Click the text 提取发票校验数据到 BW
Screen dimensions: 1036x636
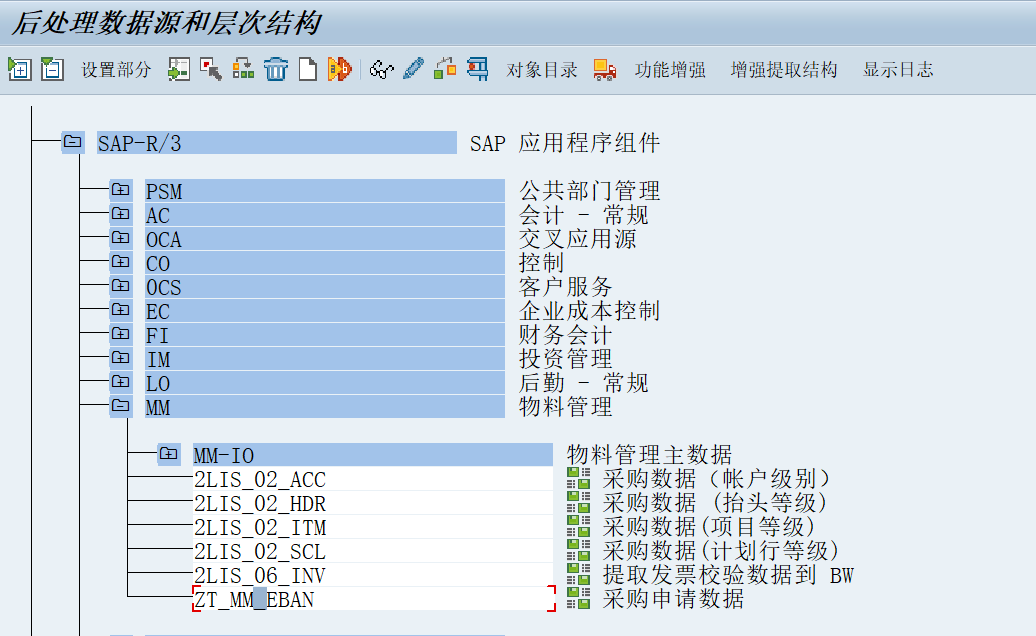click(x=728, y=575)
